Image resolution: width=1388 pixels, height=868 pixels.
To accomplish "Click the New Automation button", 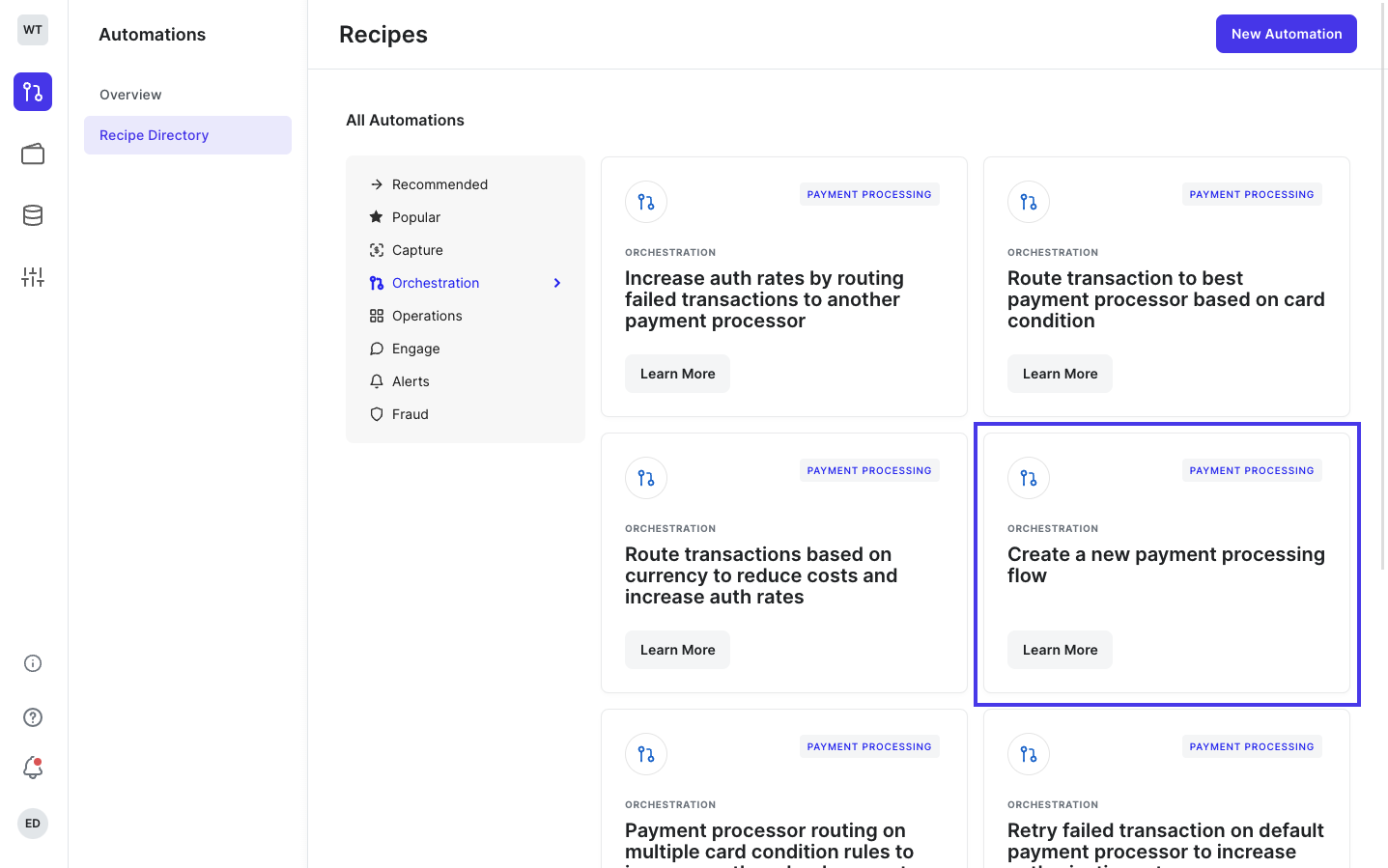I will click(1286, 33).
